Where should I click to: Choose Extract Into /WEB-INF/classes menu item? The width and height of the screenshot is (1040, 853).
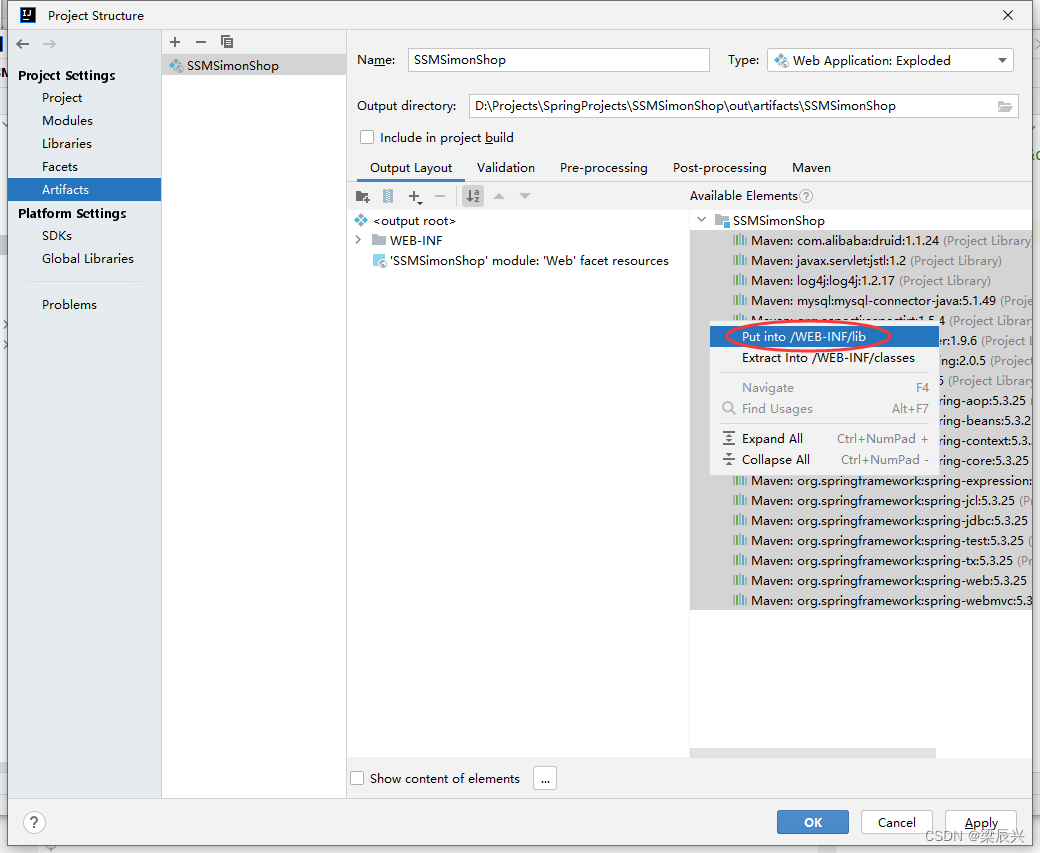click(x=824, y=358)
